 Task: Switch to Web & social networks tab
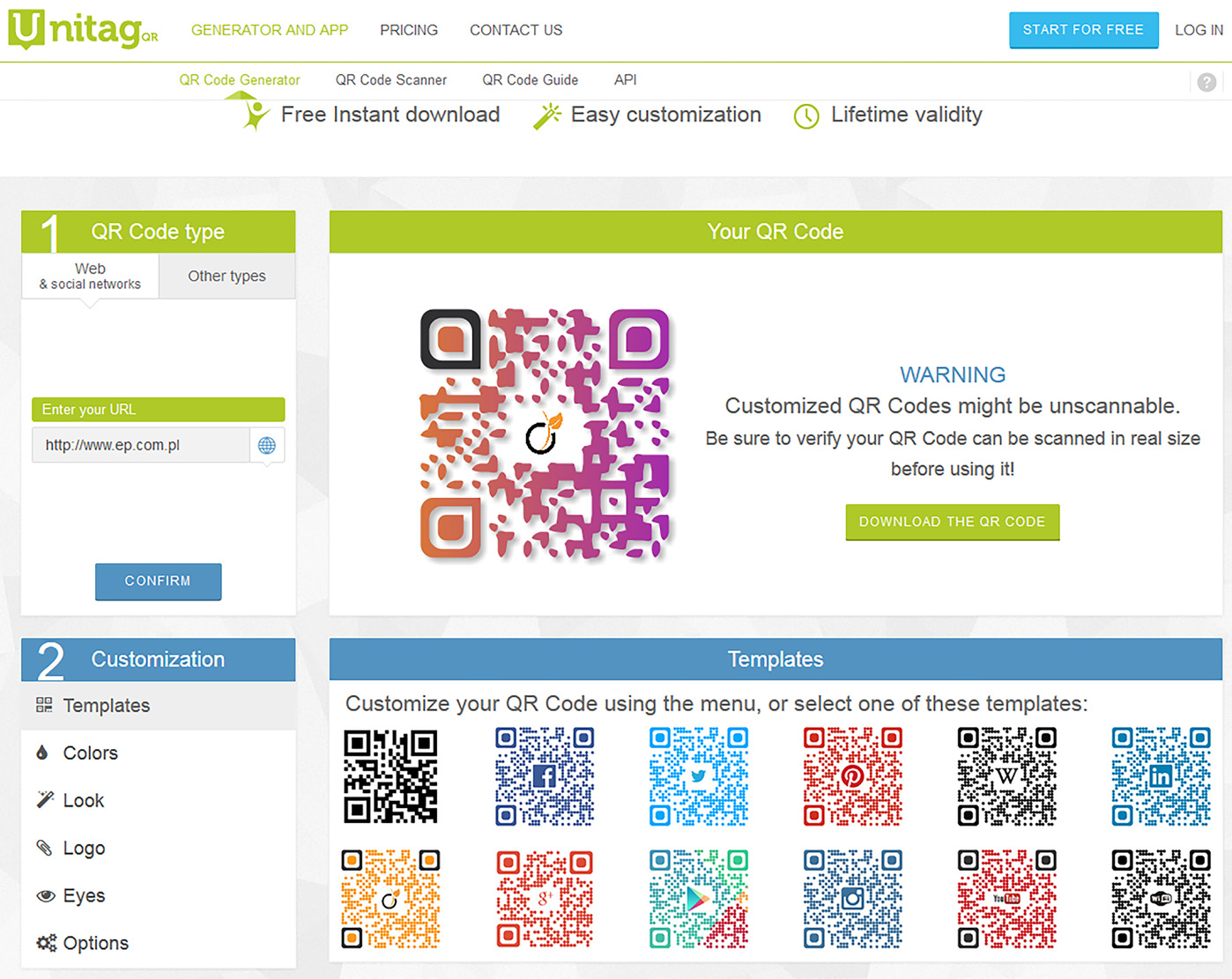[x=90, y=276]
